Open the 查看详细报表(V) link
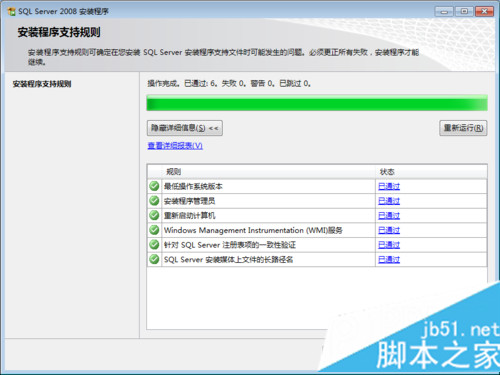This screenshot has width=500, height=375. tap(175, 146)
